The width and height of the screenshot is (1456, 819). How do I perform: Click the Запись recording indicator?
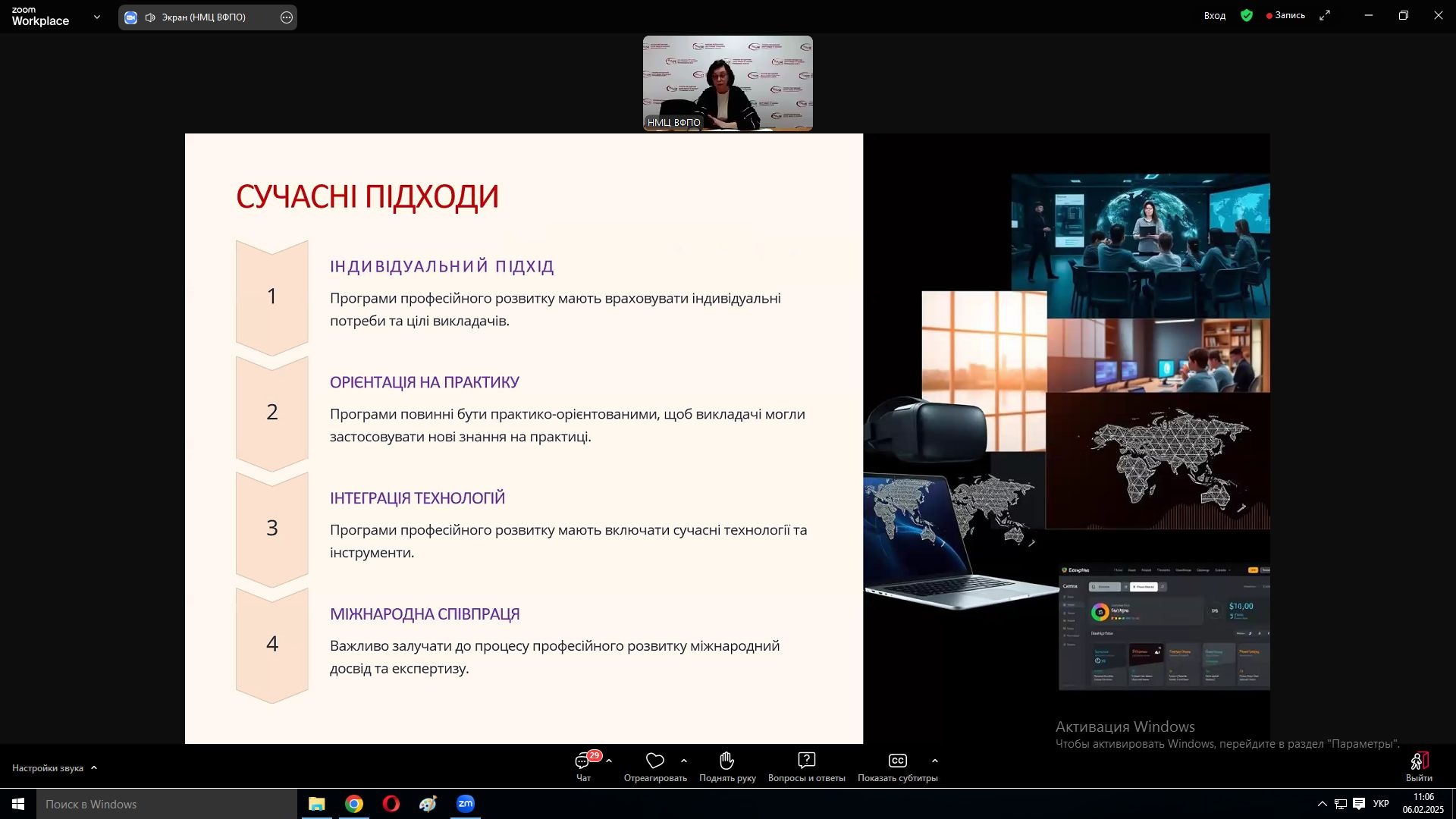point(1285,15)
